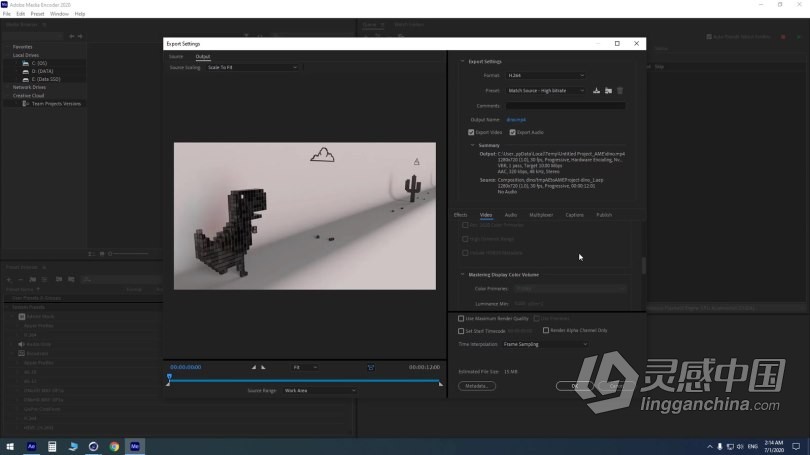This screenshot has width=810, height=455.
Task: Switch to the Publish tab
Action: click(x=604, y=215)
